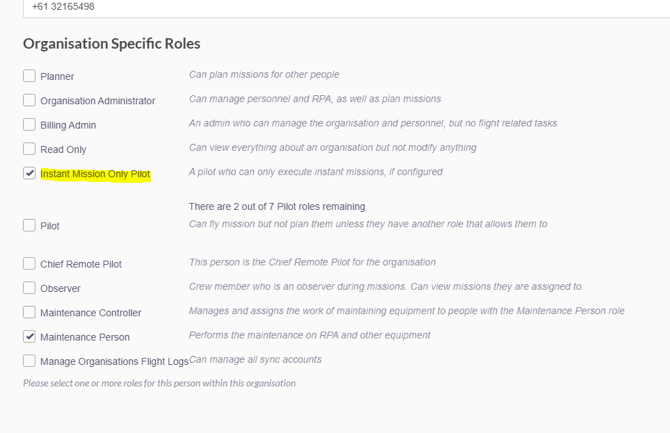Select the Read Only role checkbox
The height and width of the screenshot is (433, 670).
(30, 149)
